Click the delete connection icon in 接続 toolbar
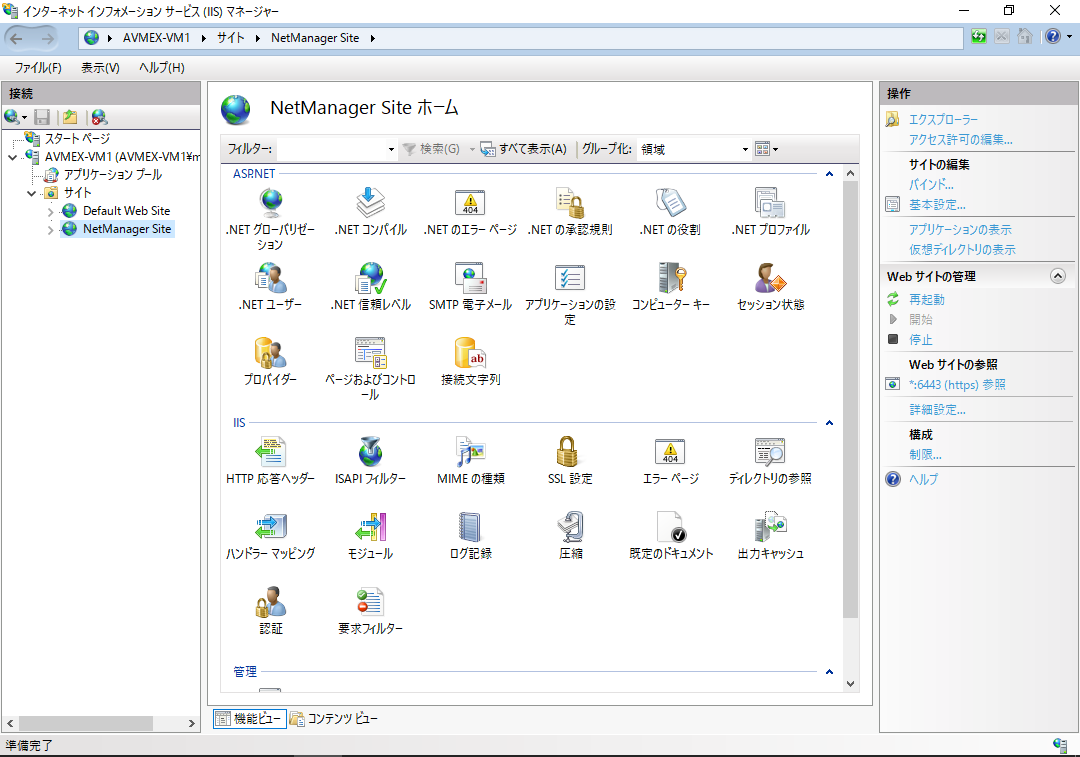Image resolution: width=1080 pixels, height=757 pixels. 99,117
